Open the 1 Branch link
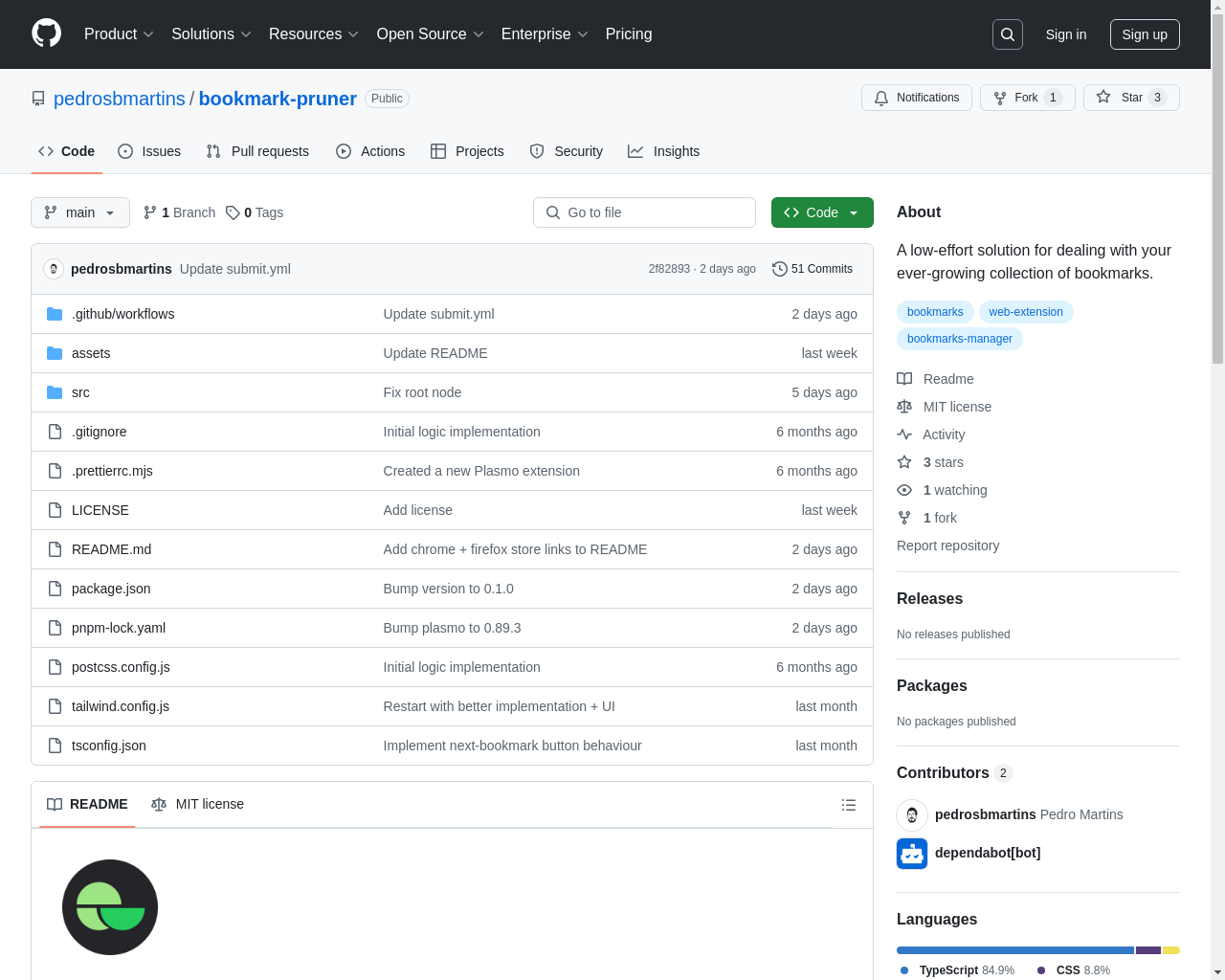The image size is (1225, 980). coord(179,212)
